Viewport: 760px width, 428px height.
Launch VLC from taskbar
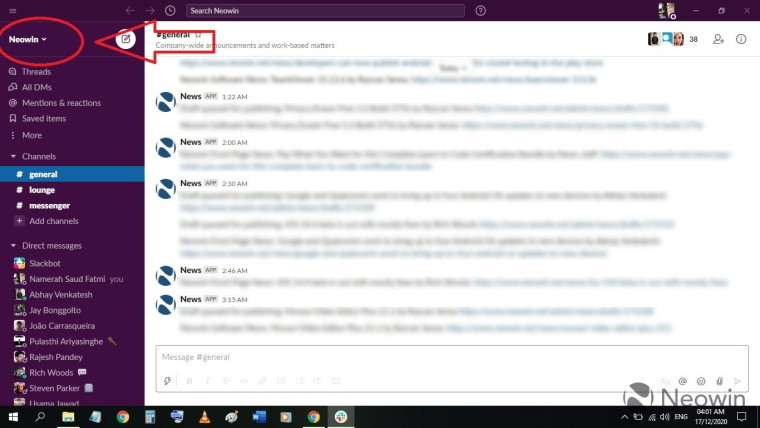click(x=205, y=417)
